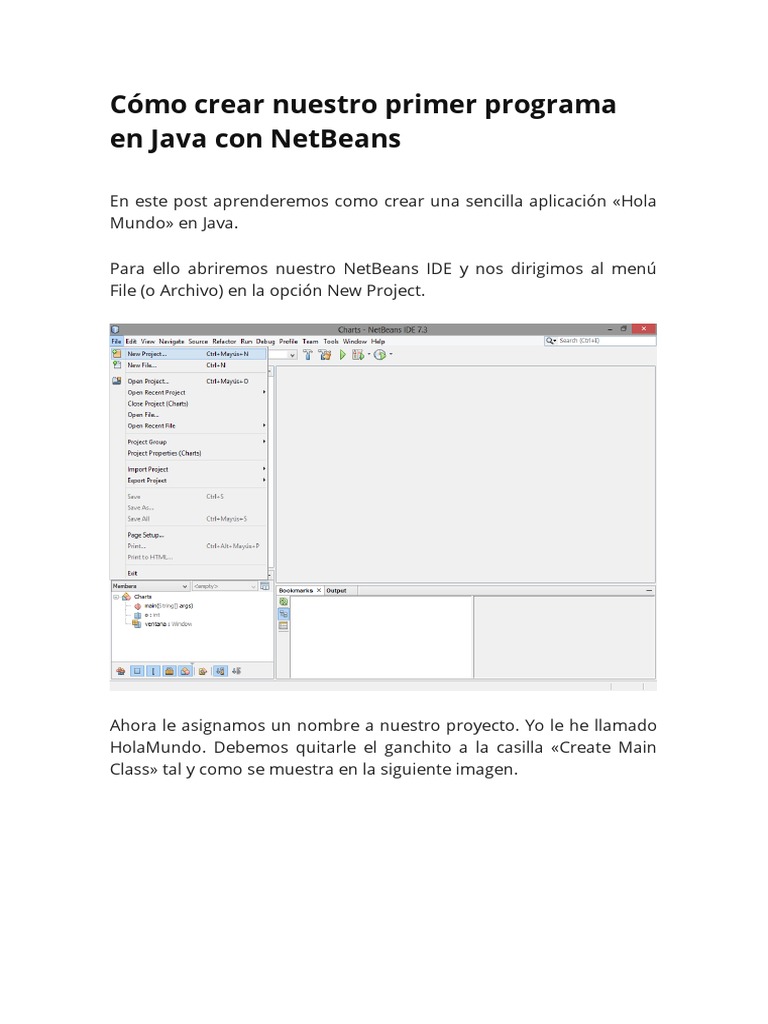Switch to the Bookmarks tab

[296, 590]
